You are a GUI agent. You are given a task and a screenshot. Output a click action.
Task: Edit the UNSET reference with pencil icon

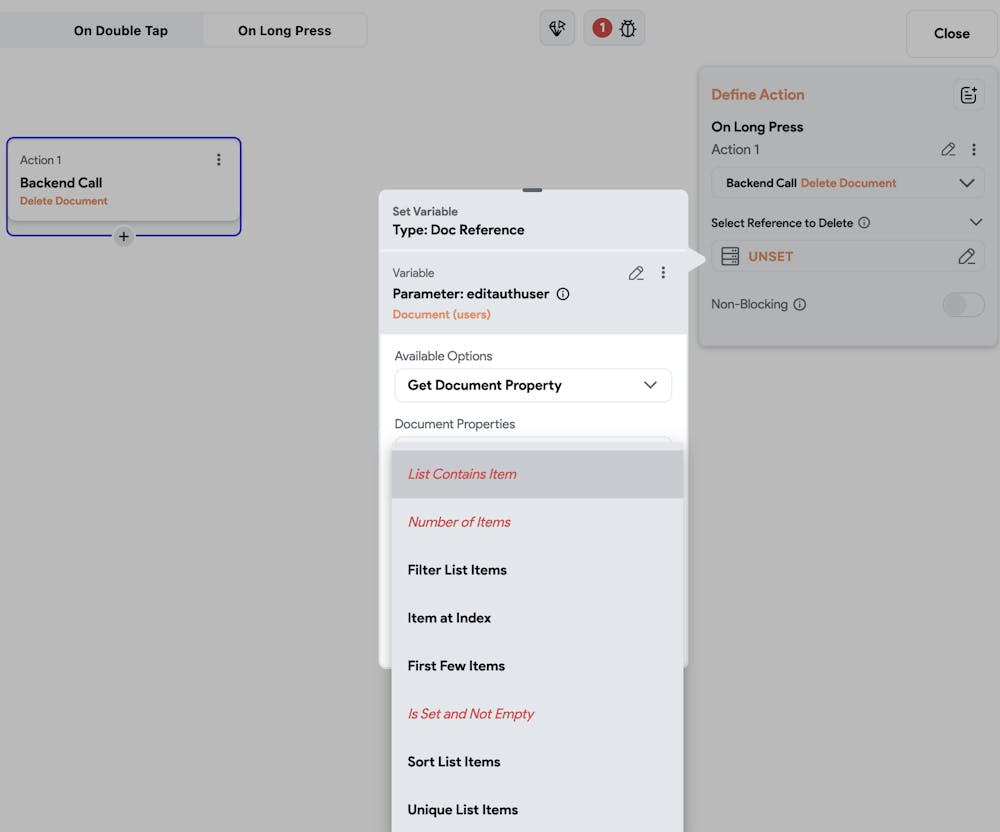pos(966,257)
